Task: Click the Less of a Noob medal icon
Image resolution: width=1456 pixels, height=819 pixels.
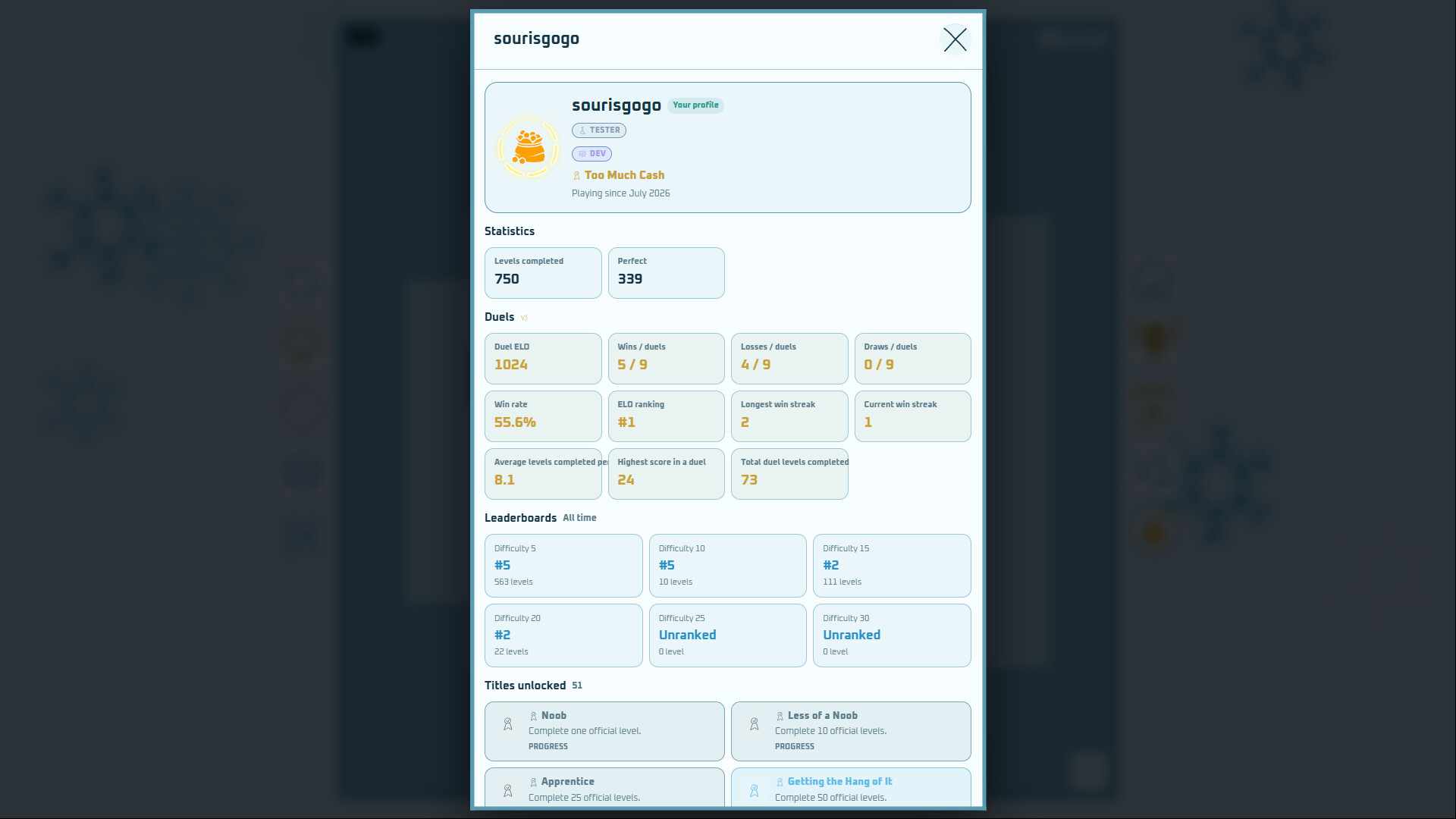Action: coord(755,724)
